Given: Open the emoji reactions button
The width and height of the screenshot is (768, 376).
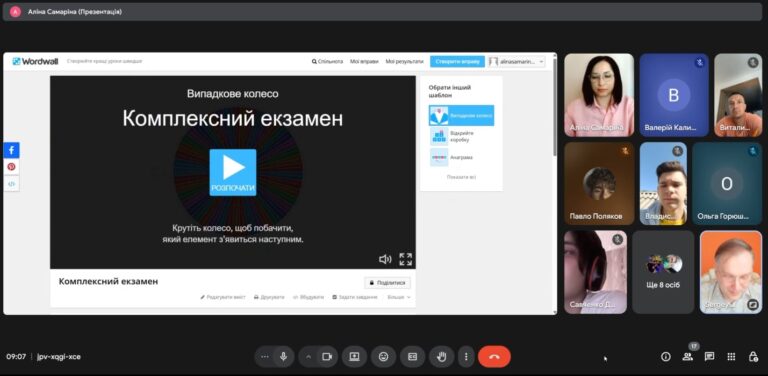Looking at the screenshot, I should coord(384,357).
